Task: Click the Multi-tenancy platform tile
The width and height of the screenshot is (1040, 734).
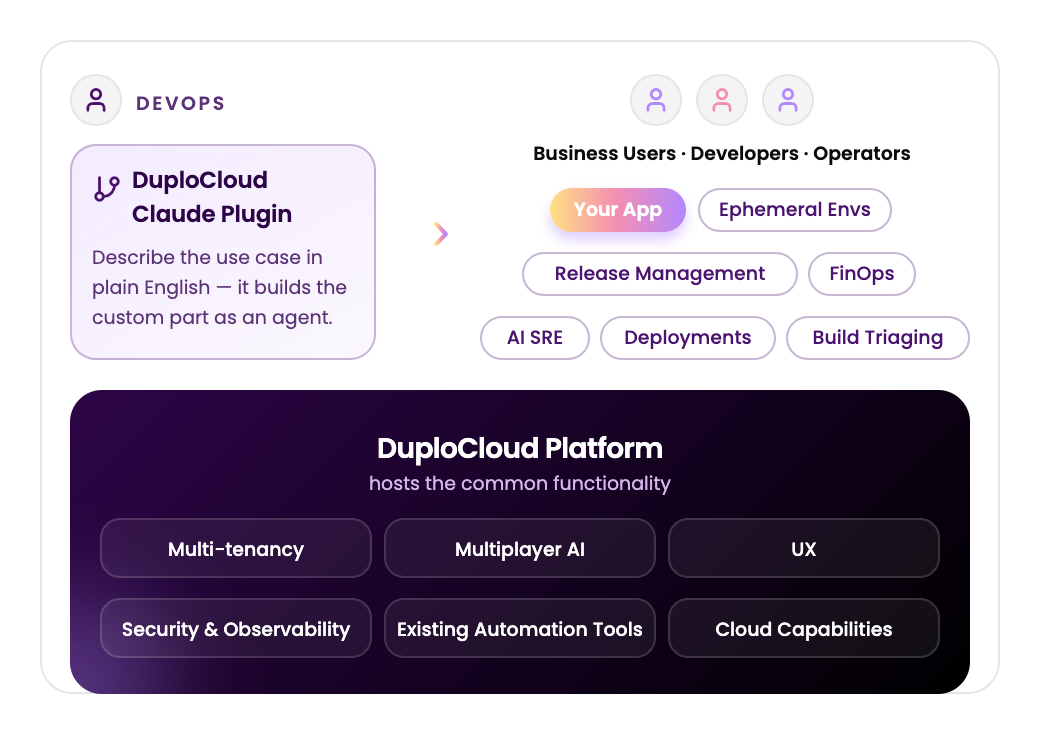Action: tap(236, 548)
